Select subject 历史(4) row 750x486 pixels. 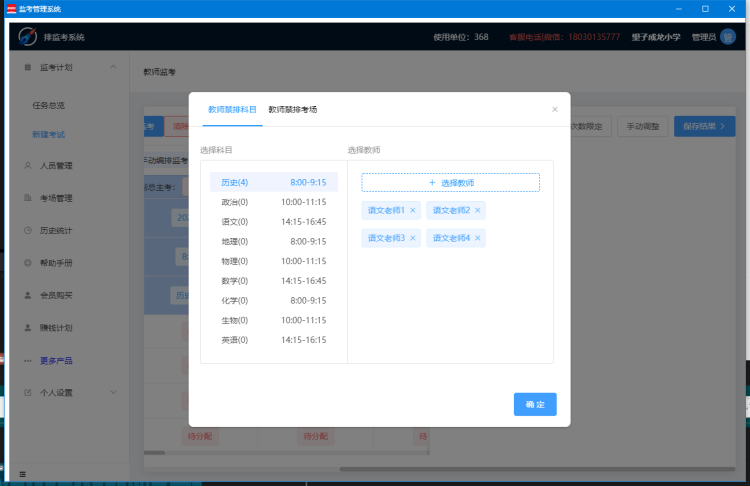pos(274,182)
